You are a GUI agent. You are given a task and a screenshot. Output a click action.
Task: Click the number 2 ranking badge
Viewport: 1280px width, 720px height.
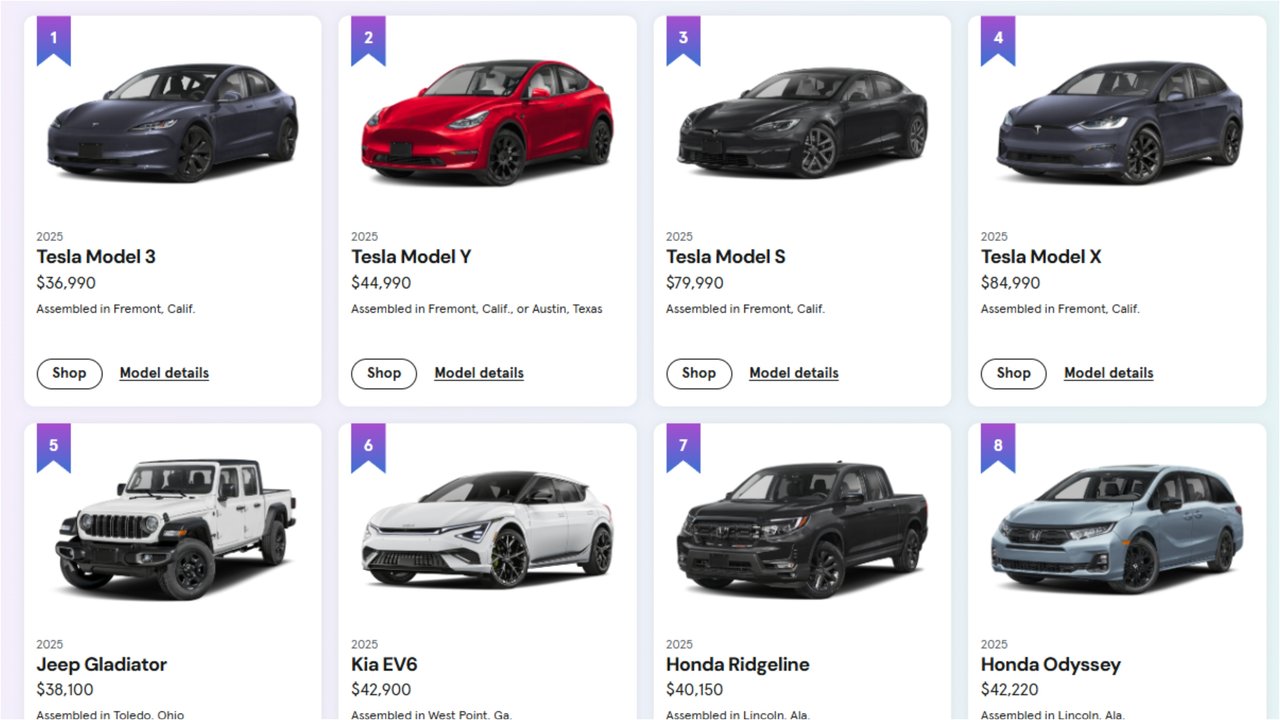[368, 37]
